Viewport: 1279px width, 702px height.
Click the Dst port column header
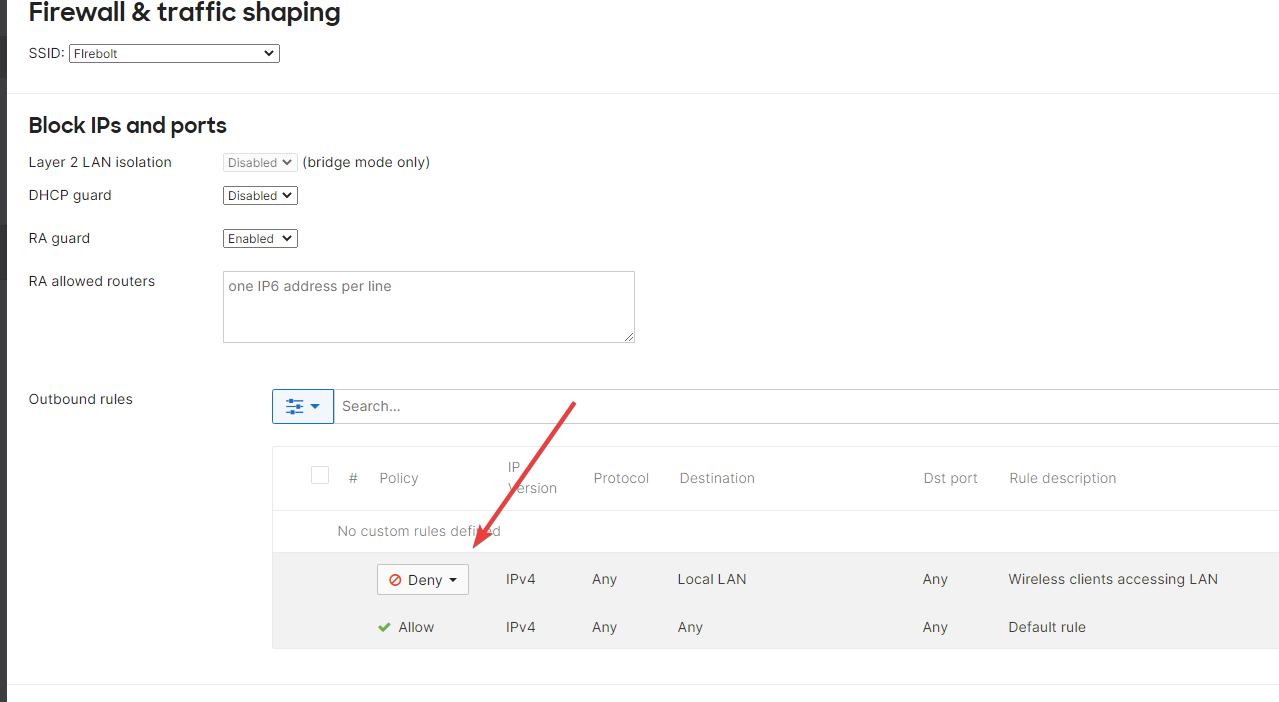tap(950, 478)
